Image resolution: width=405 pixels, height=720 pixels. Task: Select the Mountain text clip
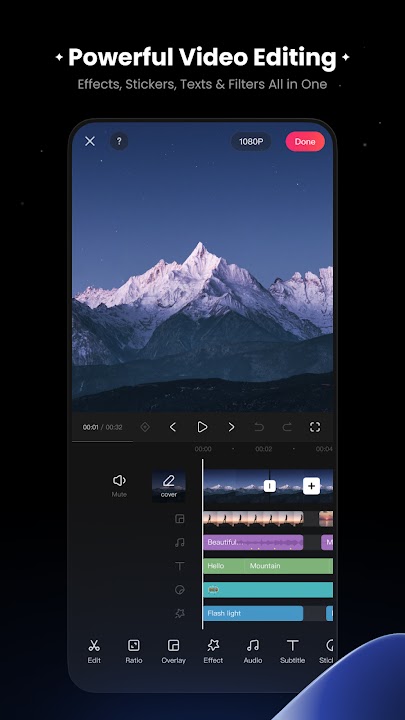coord(289,566)
